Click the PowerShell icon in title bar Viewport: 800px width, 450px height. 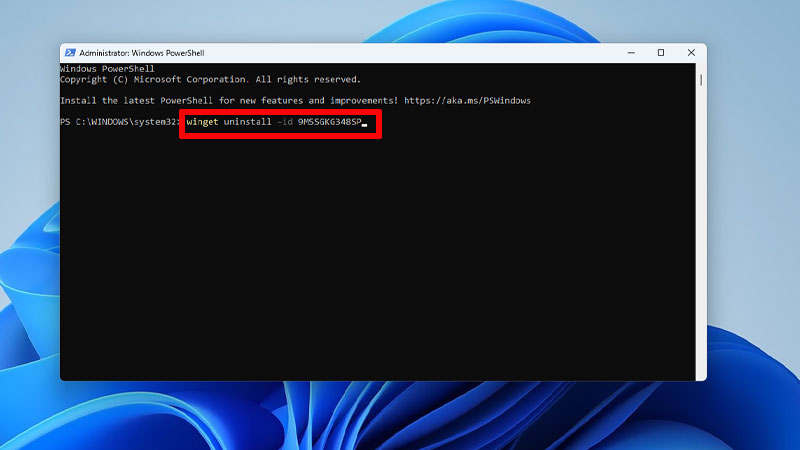[x=70, y=53]
